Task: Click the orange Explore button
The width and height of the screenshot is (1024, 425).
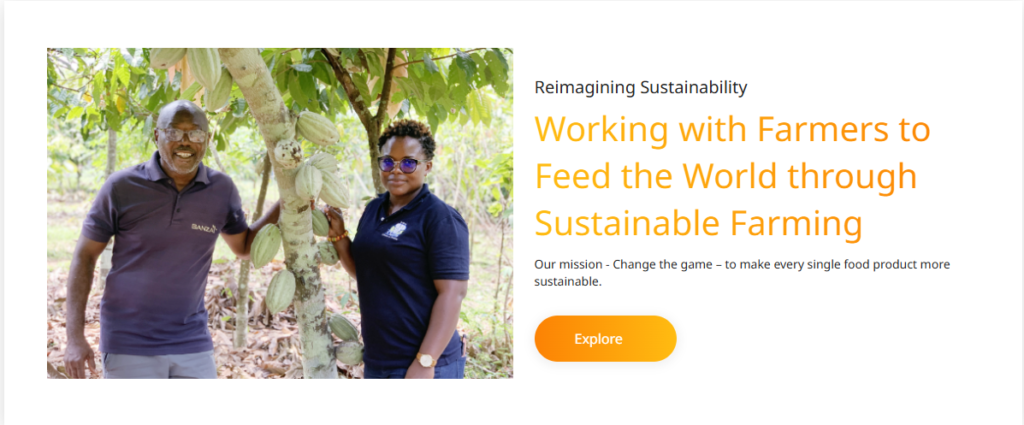Action: point(605,339)
